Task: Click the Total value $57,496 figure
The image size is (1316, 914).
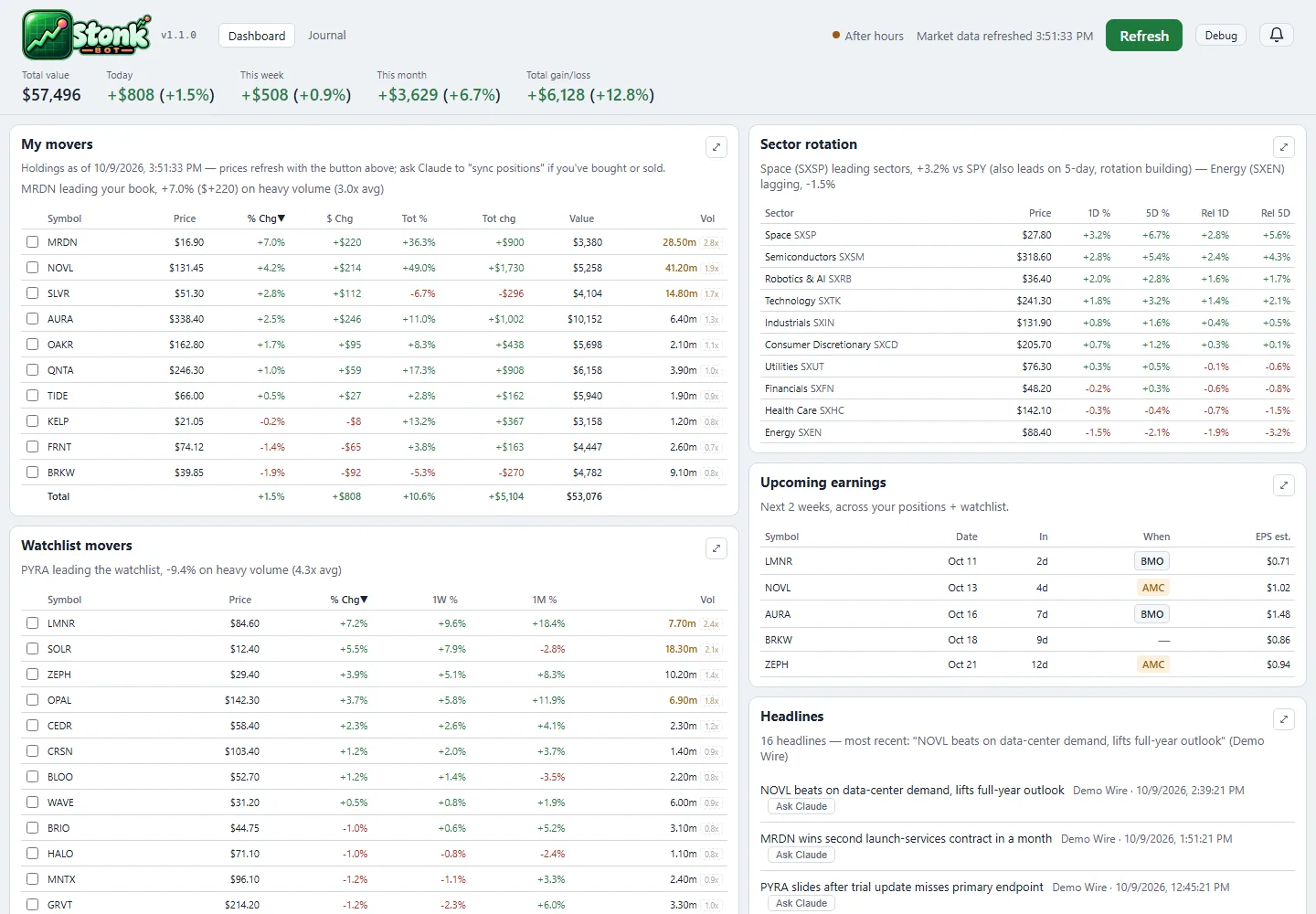Action: (51, 95)
